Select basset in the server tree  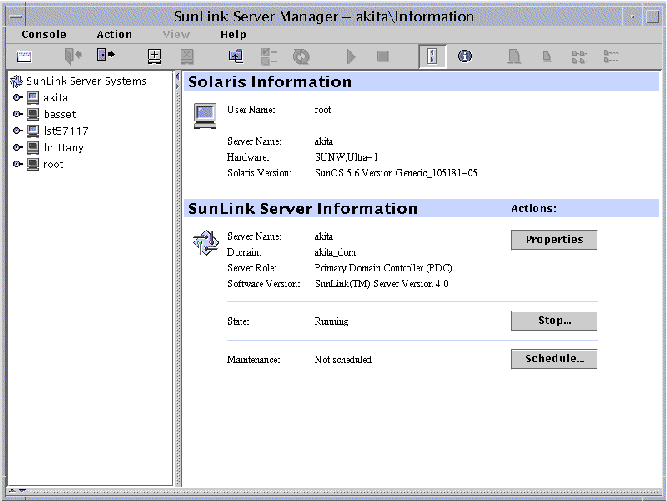(60, 114)
